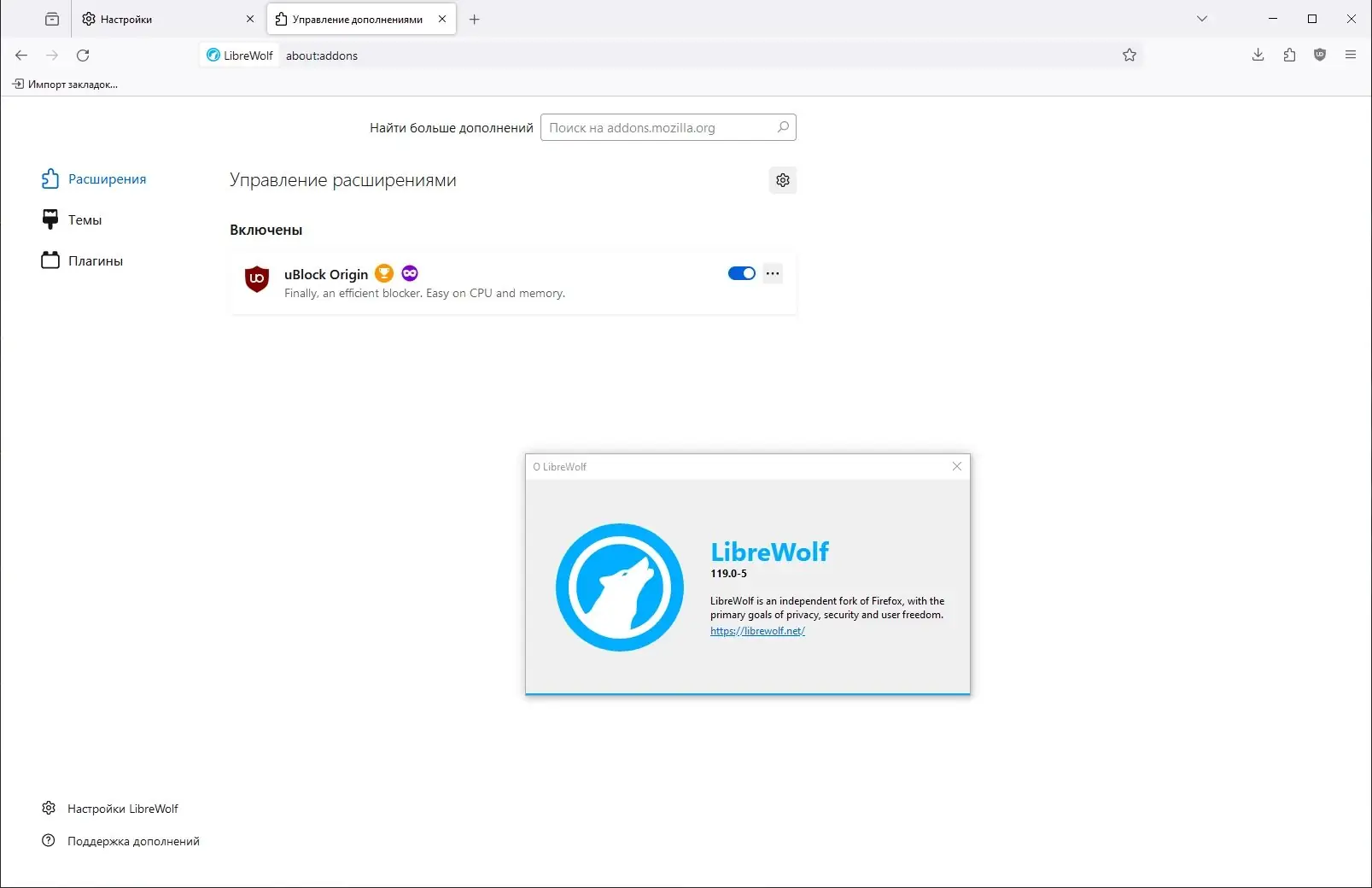
Task: Open the Поддержка дополнений help link
Action: [120, 841]
